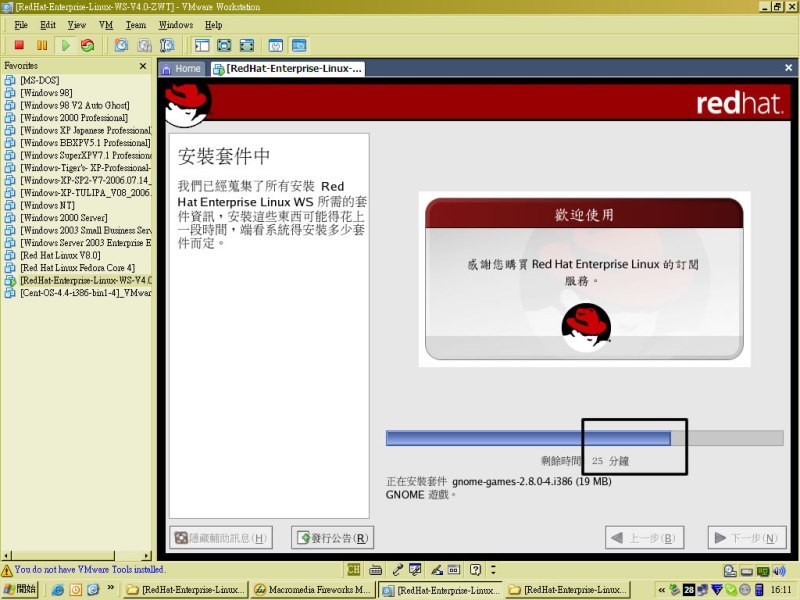Screen dimensions: 800x600
Task: Click the 隱藏輔助訊息(H) button
Action: click(x=221, y=538)
